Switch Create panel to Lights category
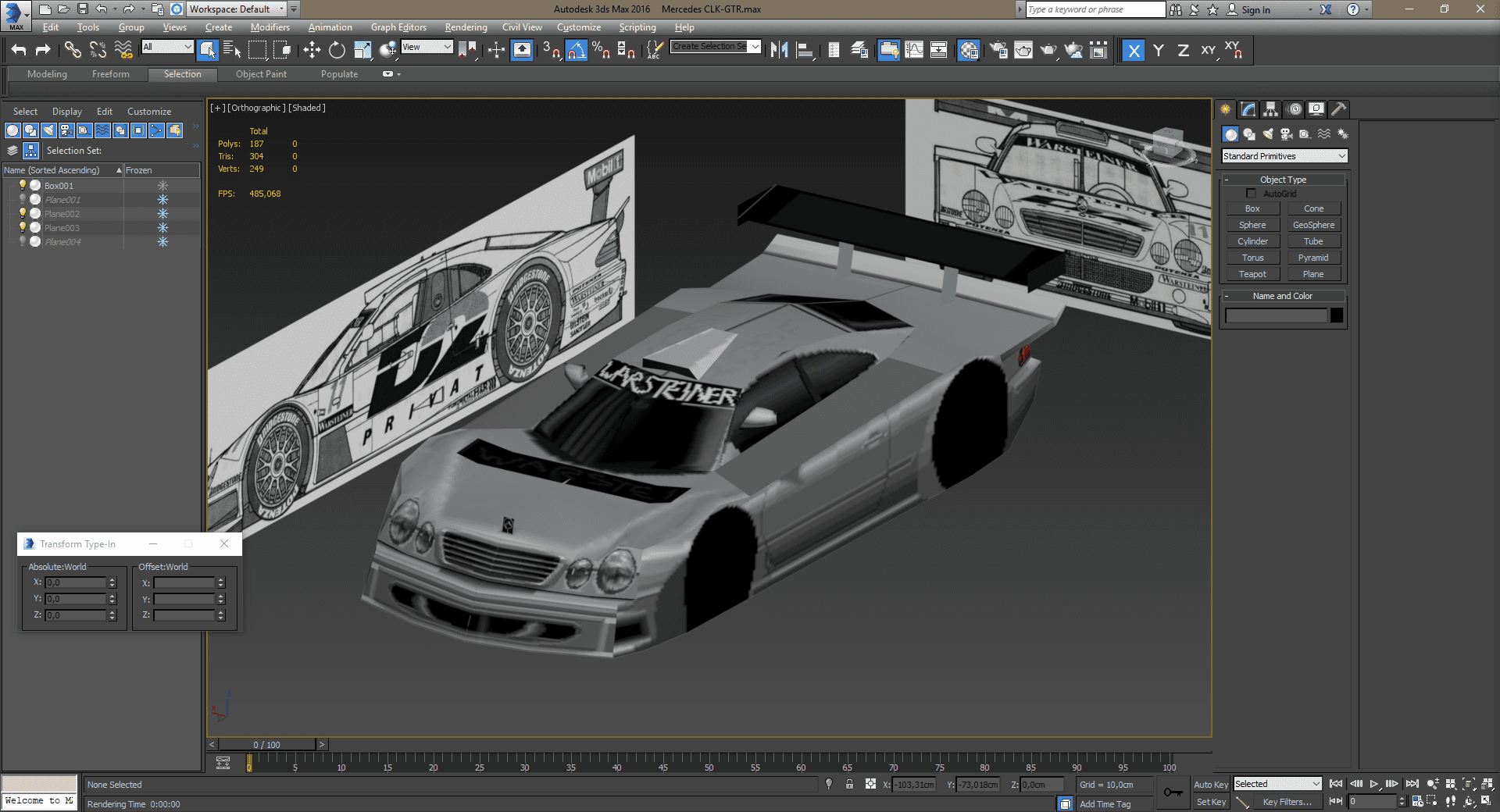Viewport: 1500px width, 812px height. tap(1267, 134)
